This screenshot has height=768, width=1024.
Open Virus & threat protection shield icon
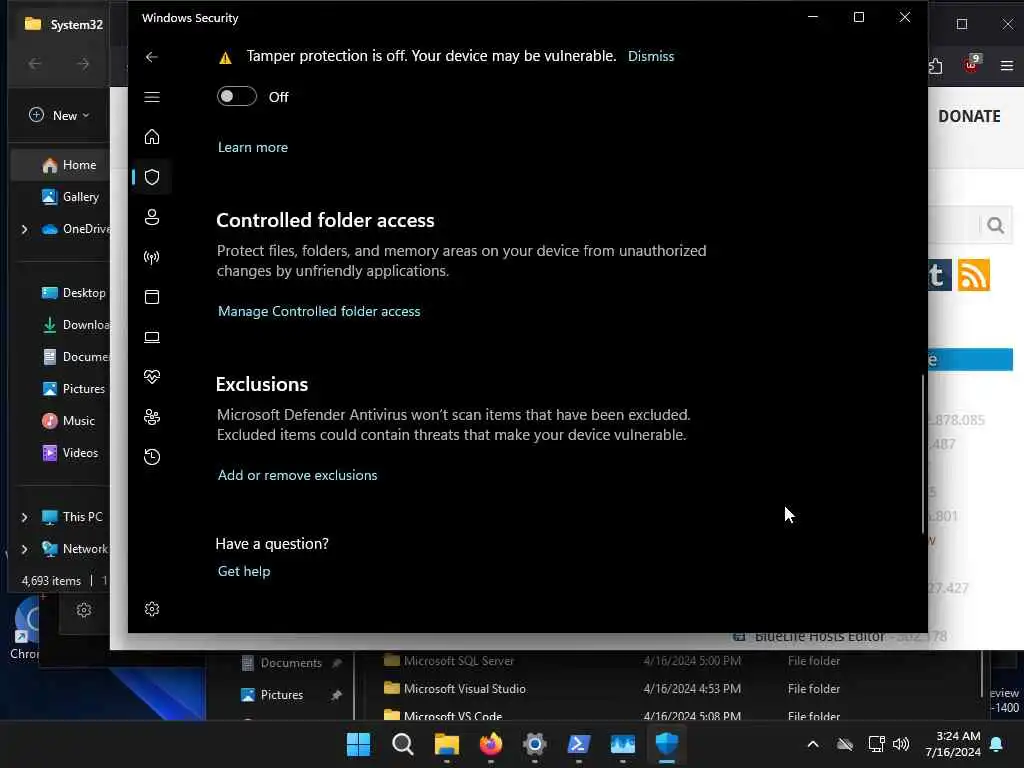152,177
